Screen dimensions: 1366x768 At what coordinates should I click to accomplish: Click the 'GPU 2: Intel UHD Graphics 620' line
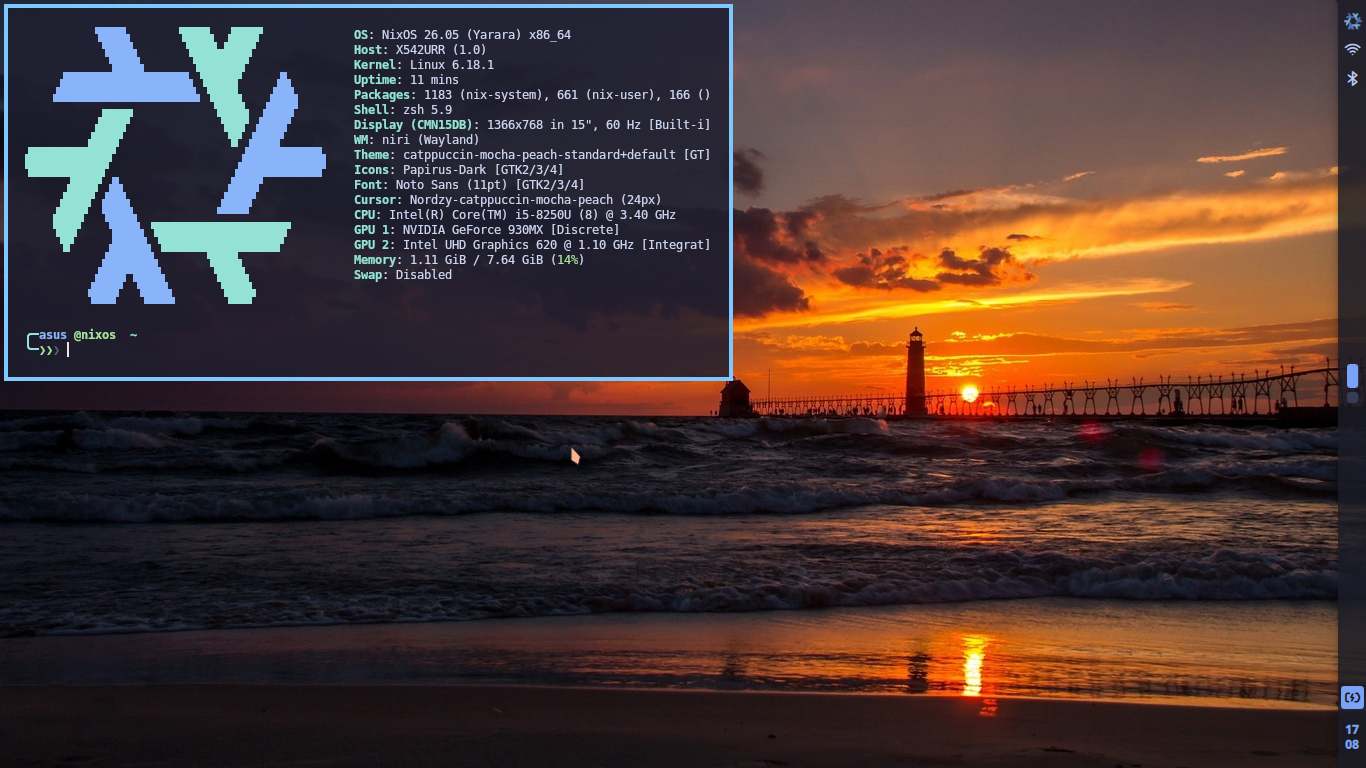click(532, 245)
